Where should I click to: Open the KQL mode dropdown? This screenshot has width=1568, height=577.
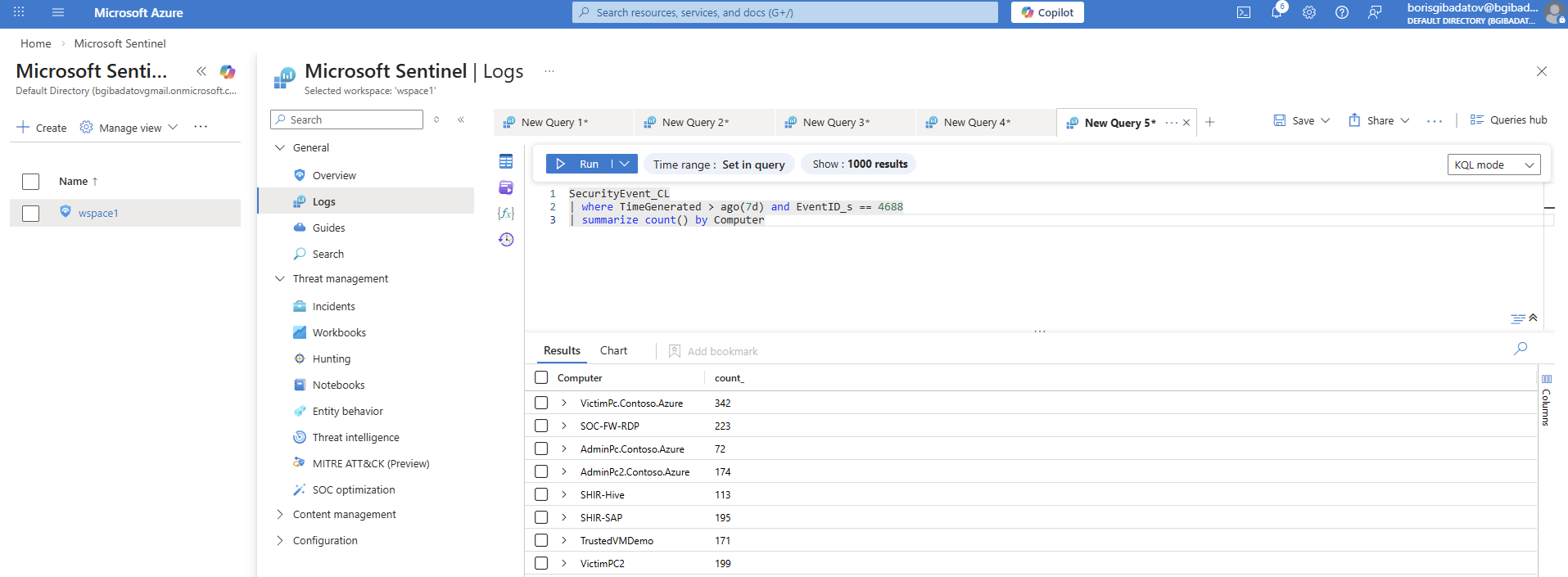point(1493,165)
